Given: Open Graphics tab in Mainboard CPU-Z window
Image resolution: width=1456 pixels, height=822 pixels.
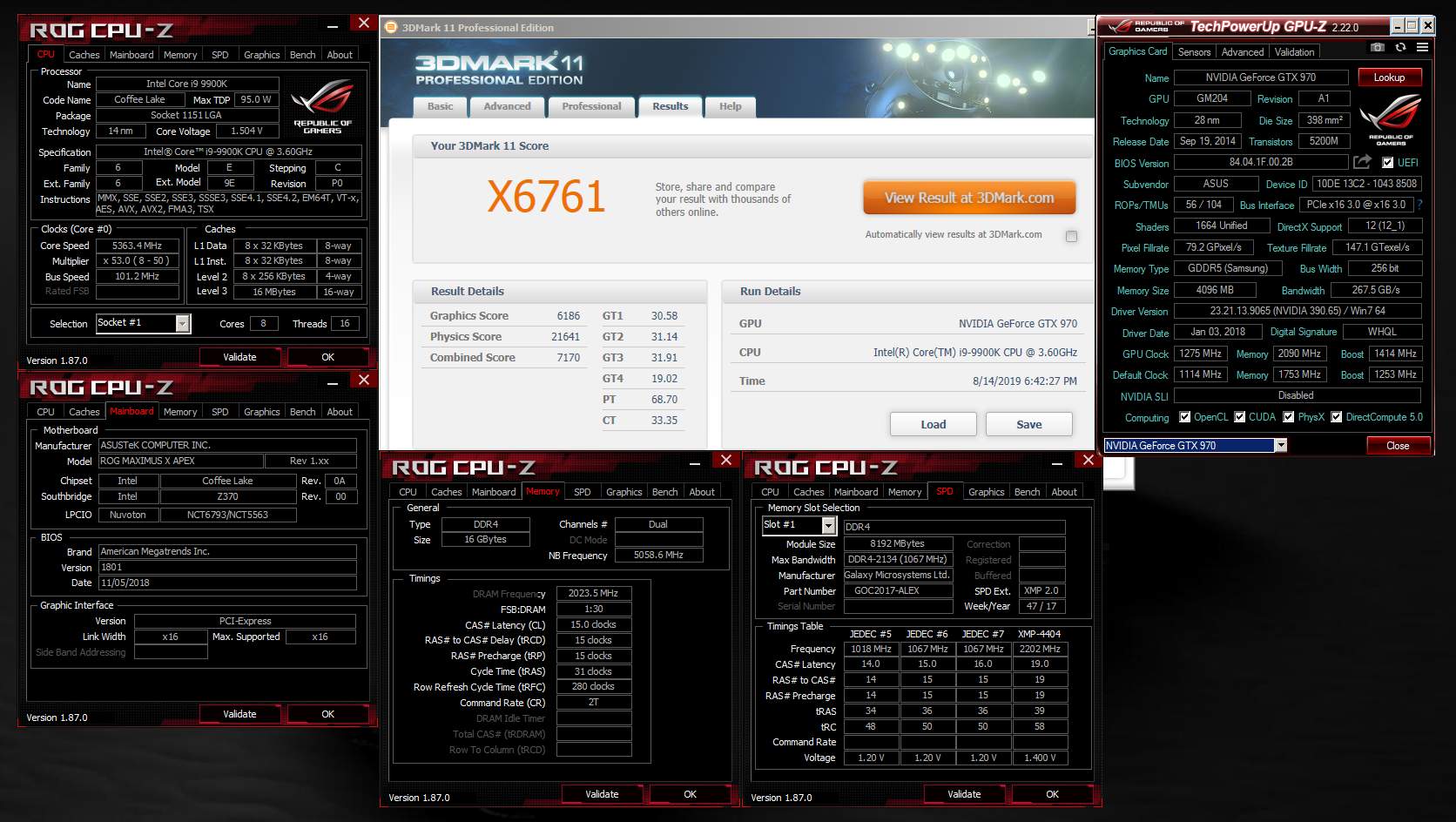Looking at the screenshot, I should click(x=261, y=412).
